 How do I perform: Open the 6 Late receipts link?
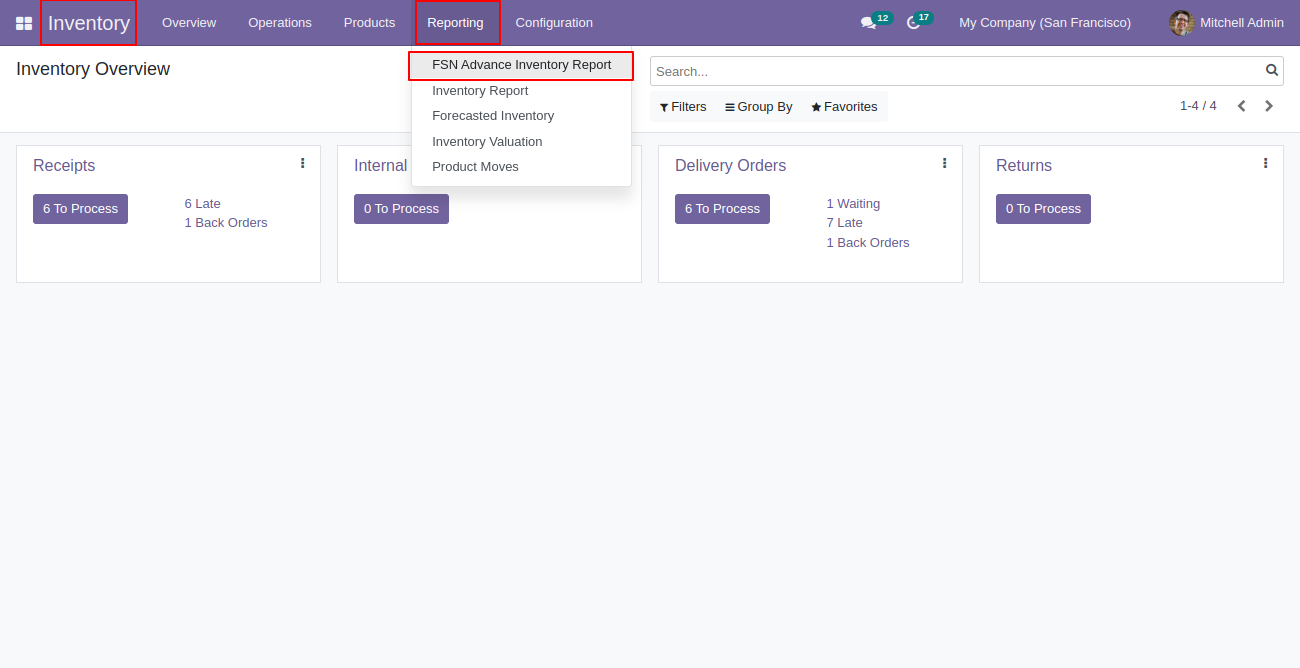[202, 204]
